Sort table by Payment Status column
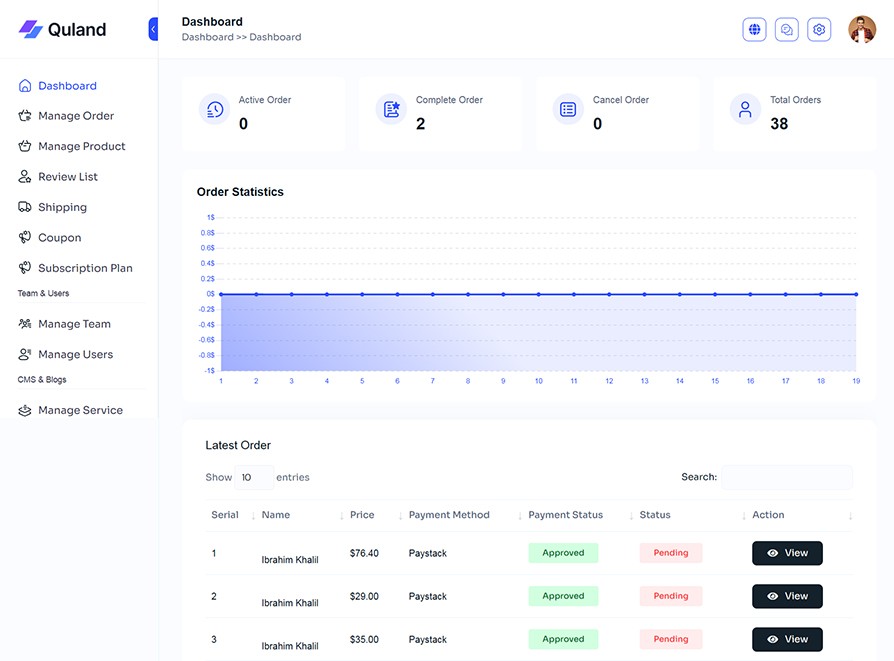The image size is (894, 661). [565, 515]
